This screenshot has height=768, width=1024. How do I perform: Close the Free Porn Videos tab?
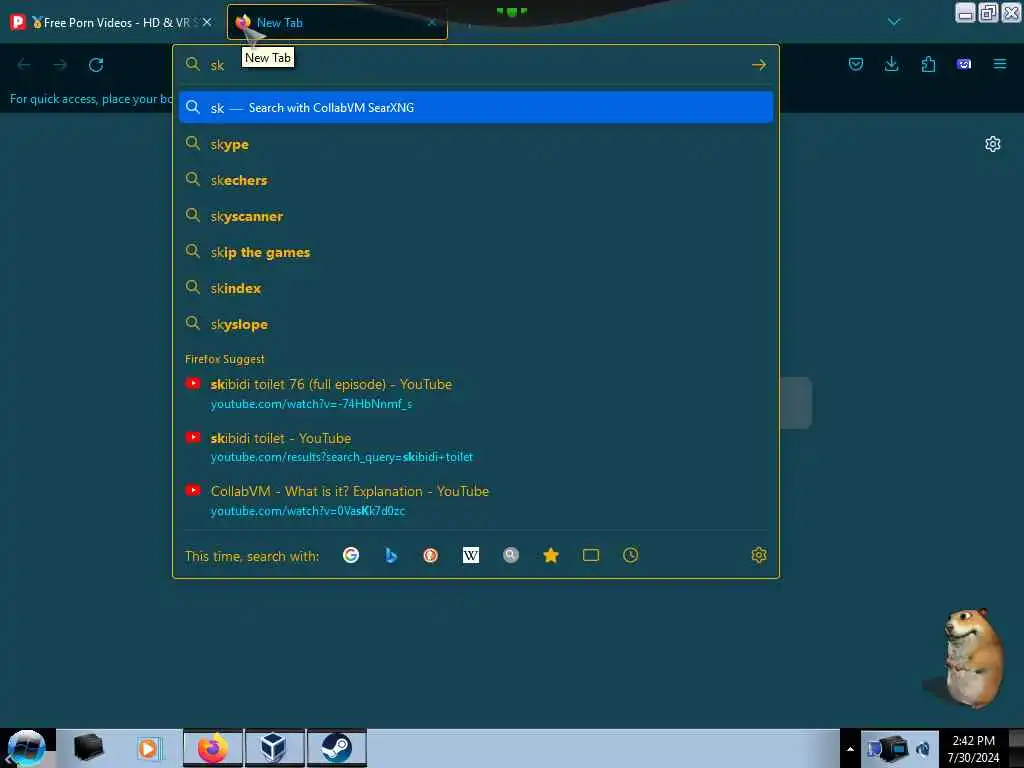[207, 22]
